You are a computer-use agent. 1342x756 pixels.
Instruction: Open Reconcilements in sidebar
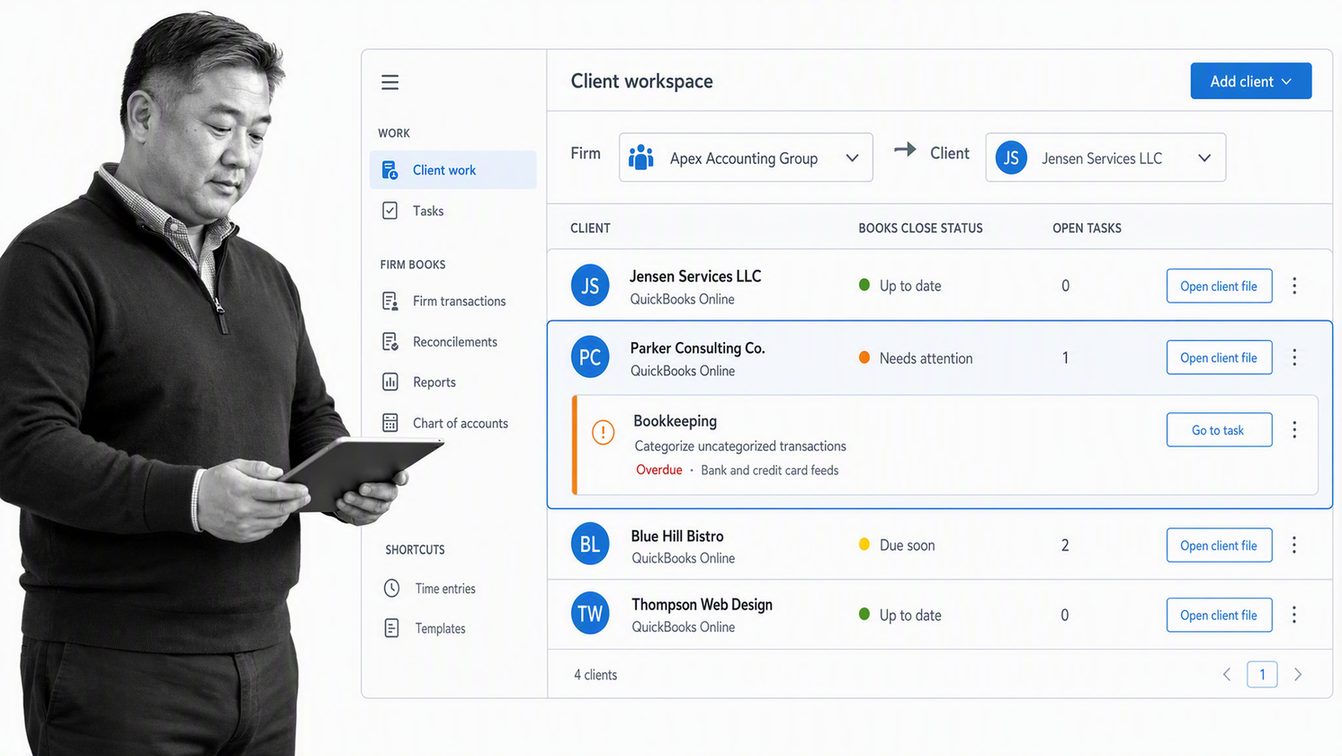(453, 342)
